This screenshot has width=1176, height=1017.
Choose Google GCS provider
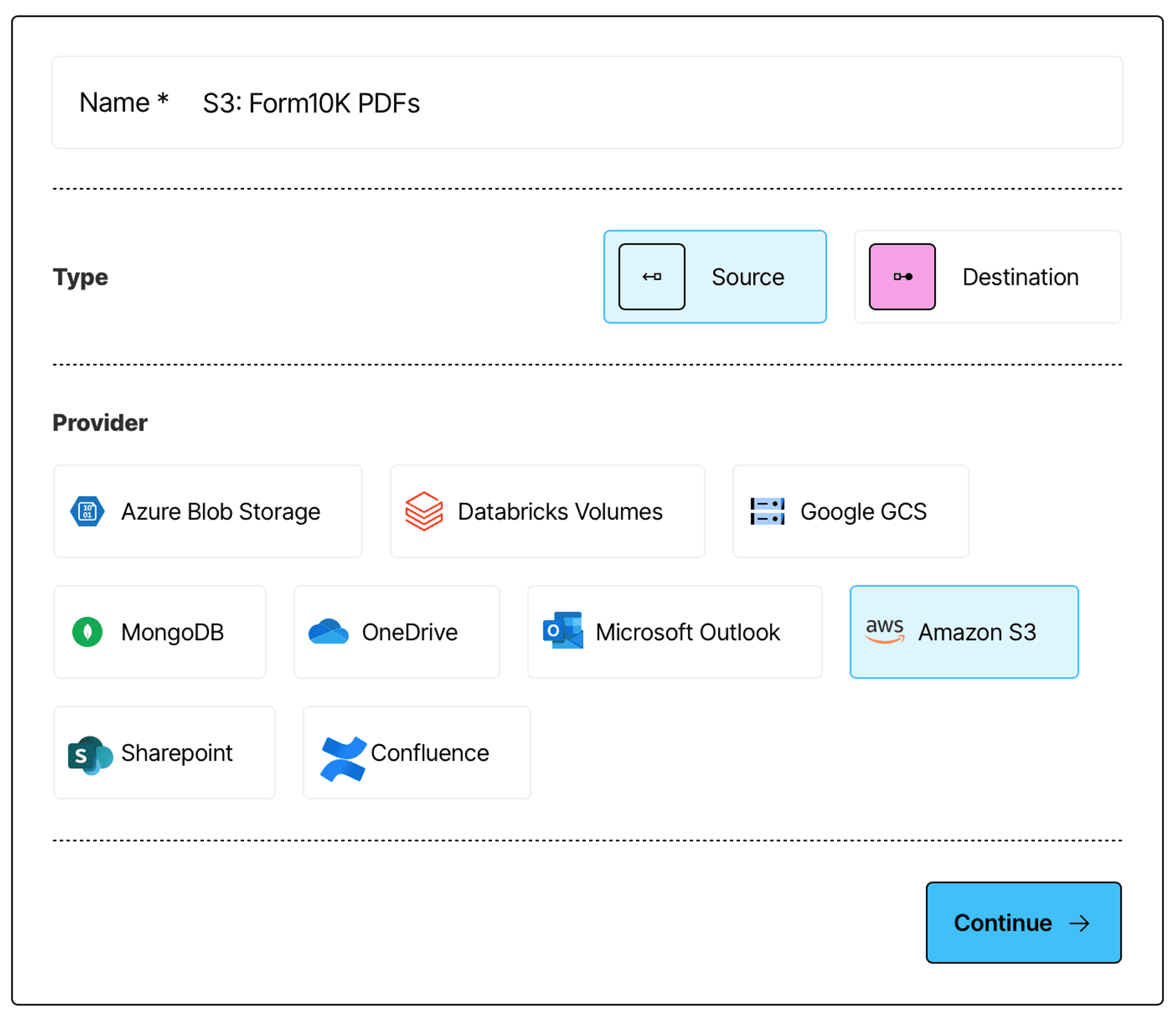(x=850, y=511)
